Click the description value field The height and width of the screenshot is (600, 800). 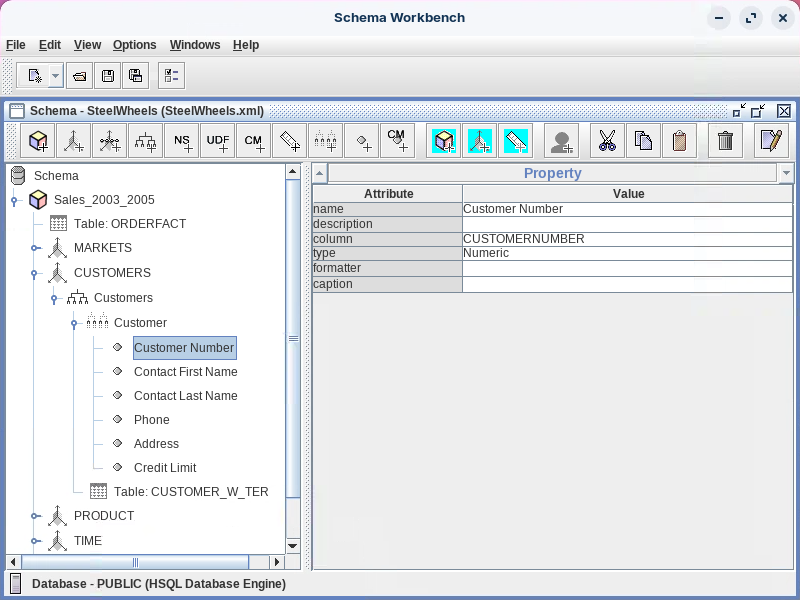coord(627,225)
